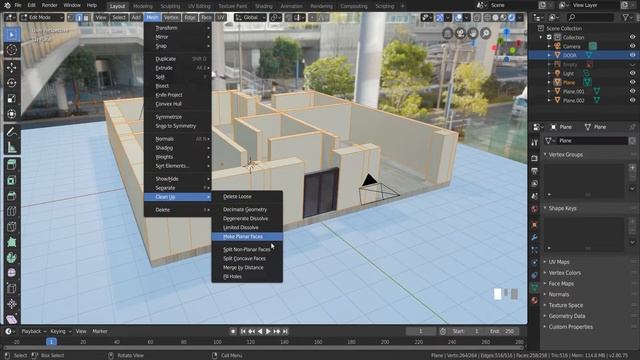Click the play animation button
The width and height of the screenshot is (640, 360).
coord(268,331)
